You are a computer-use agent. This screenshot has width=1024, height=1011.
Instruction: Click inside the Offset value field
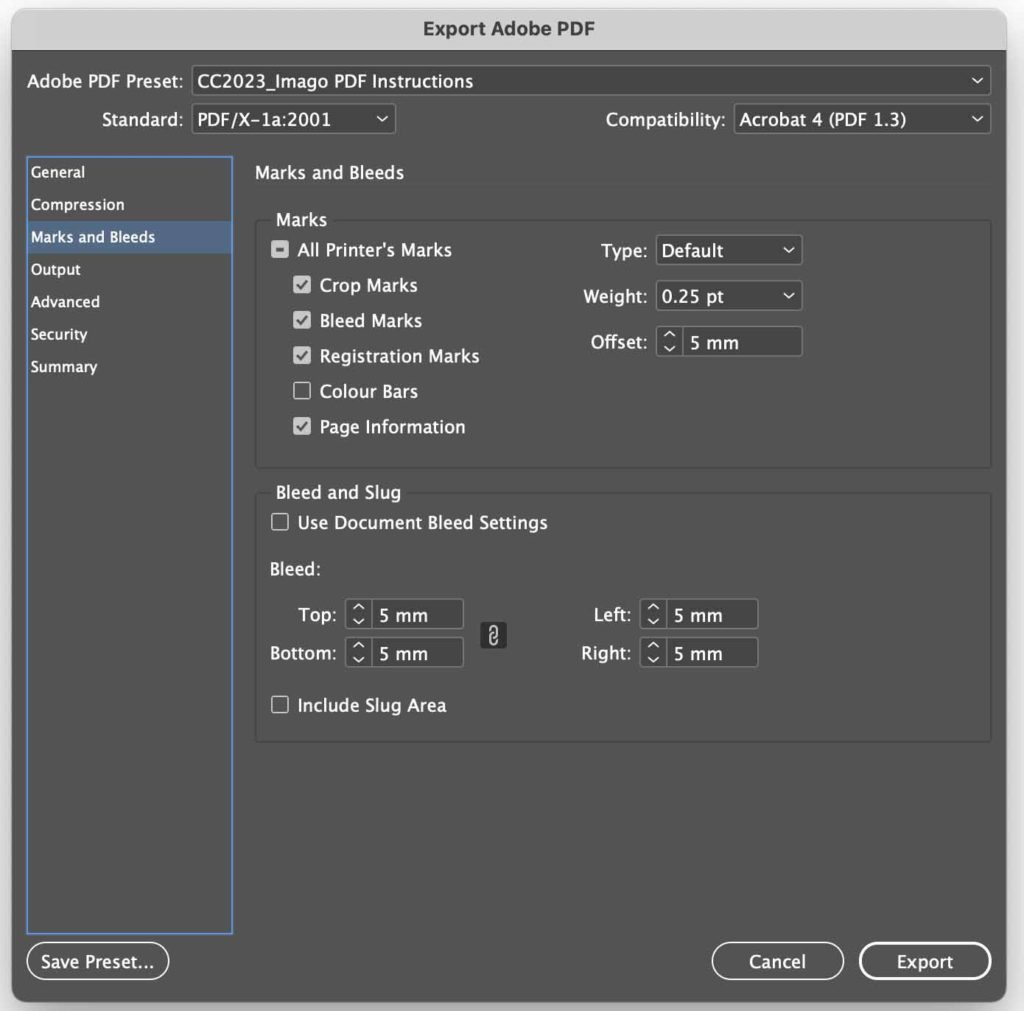pos(740,341)
